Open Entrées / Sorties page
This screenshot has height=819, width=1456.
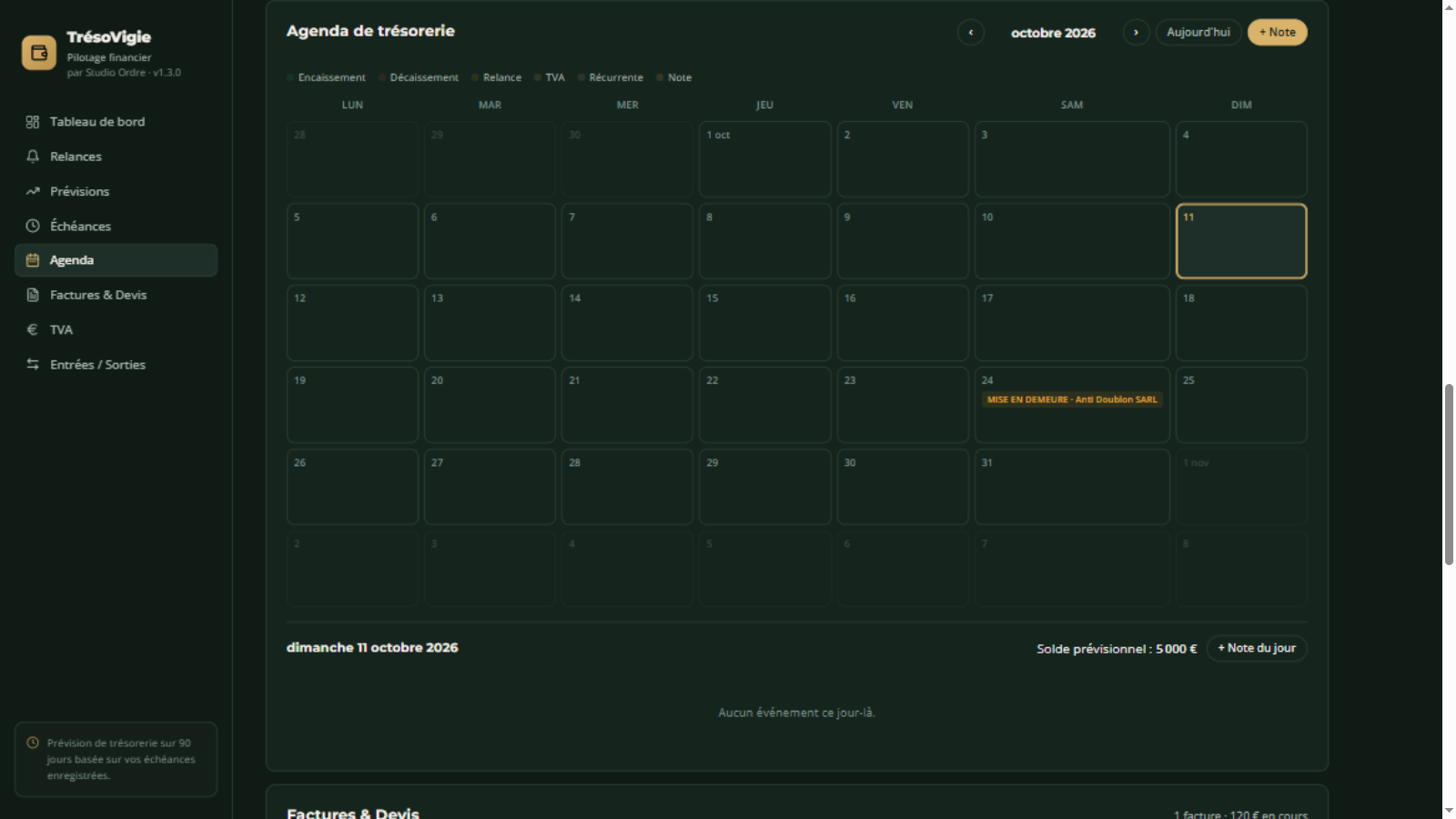[116, 364]
